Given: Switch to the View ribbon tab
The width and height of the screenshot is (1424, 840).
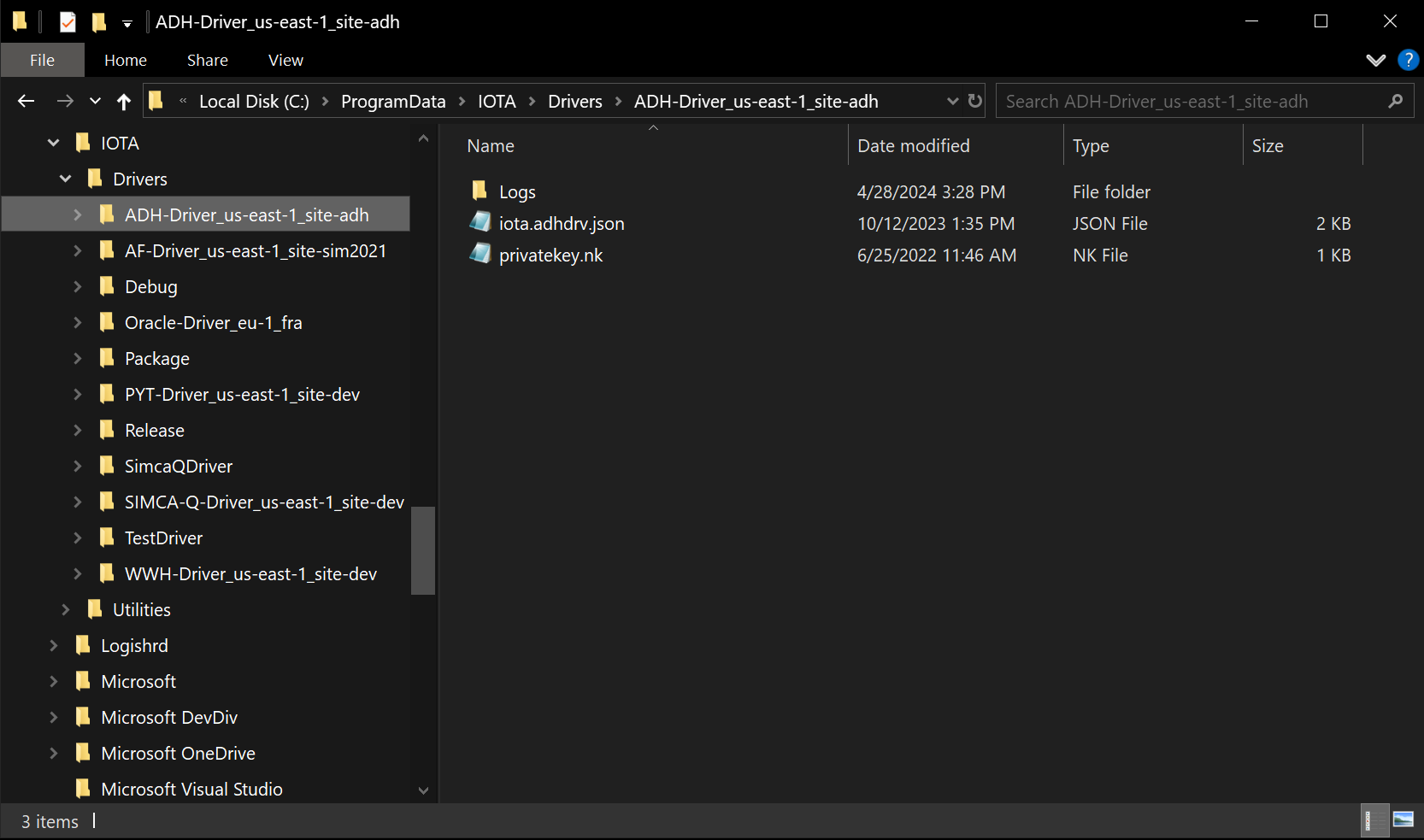Looking at the screenshot, I should [x=285, y=60].
